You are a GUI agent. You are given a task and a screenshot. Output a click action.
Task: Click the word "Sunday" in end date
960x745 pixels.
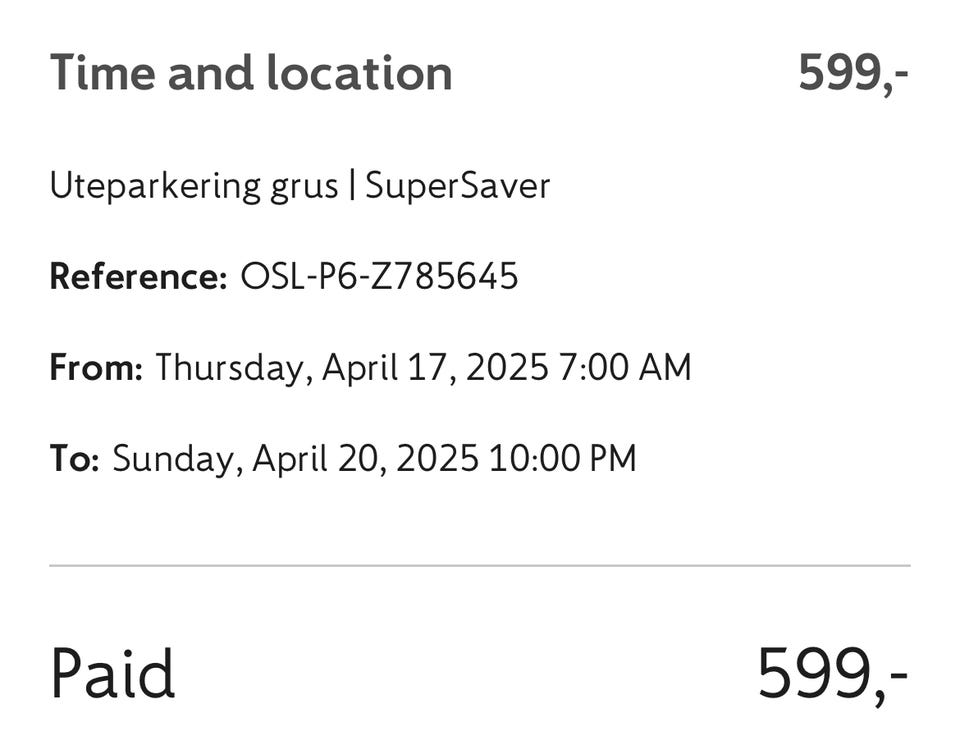point(176,459)
